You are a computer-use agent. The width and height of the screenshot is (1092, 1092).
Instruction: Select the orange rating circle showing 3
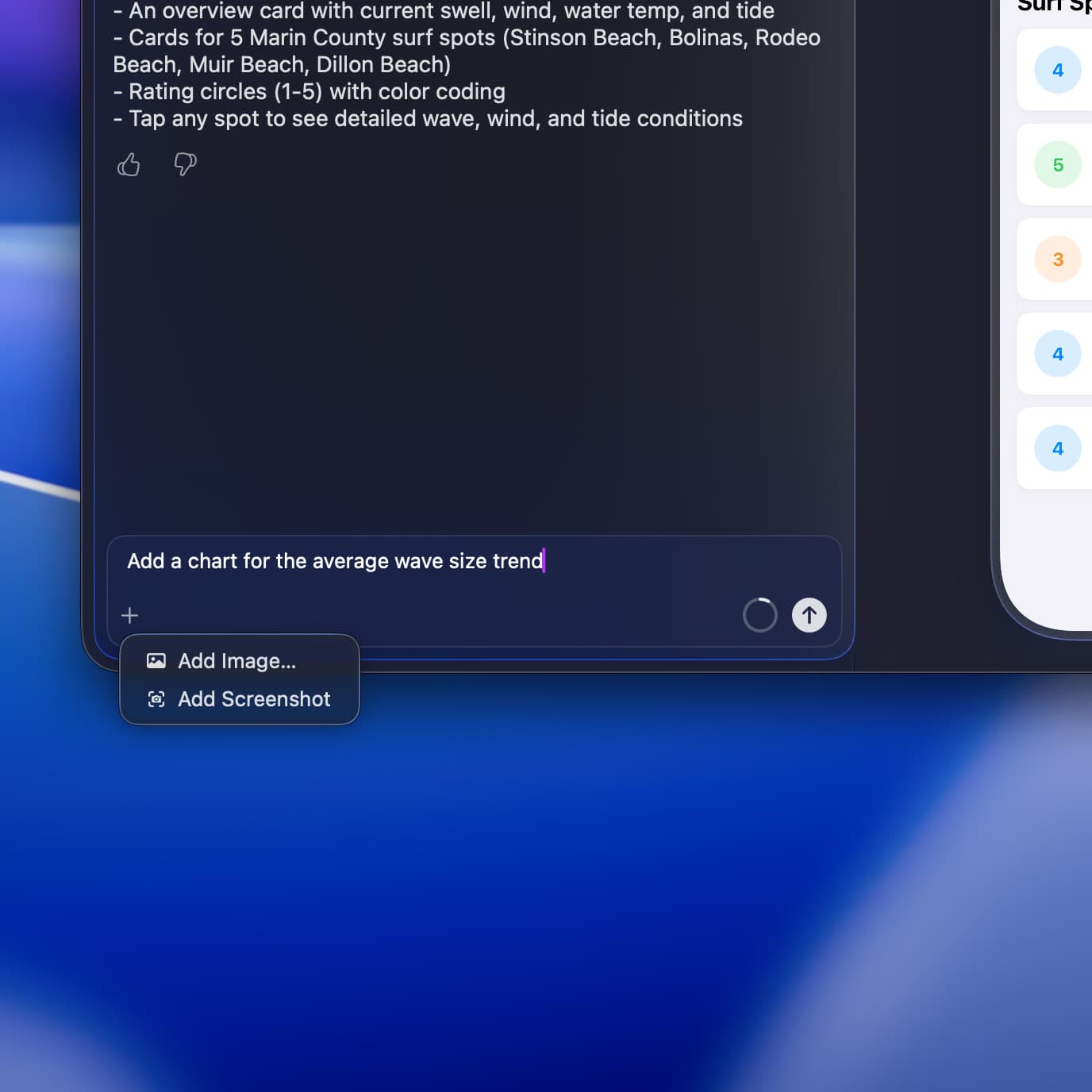[x=1057, y=260]
